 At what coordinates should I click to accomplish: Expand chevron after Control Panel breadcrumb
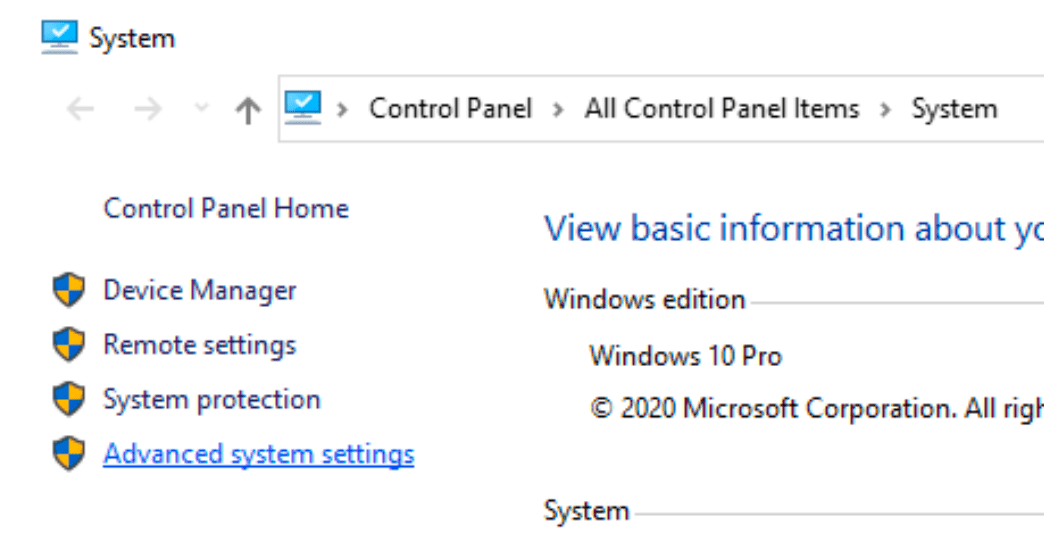[x=558, y=109]
